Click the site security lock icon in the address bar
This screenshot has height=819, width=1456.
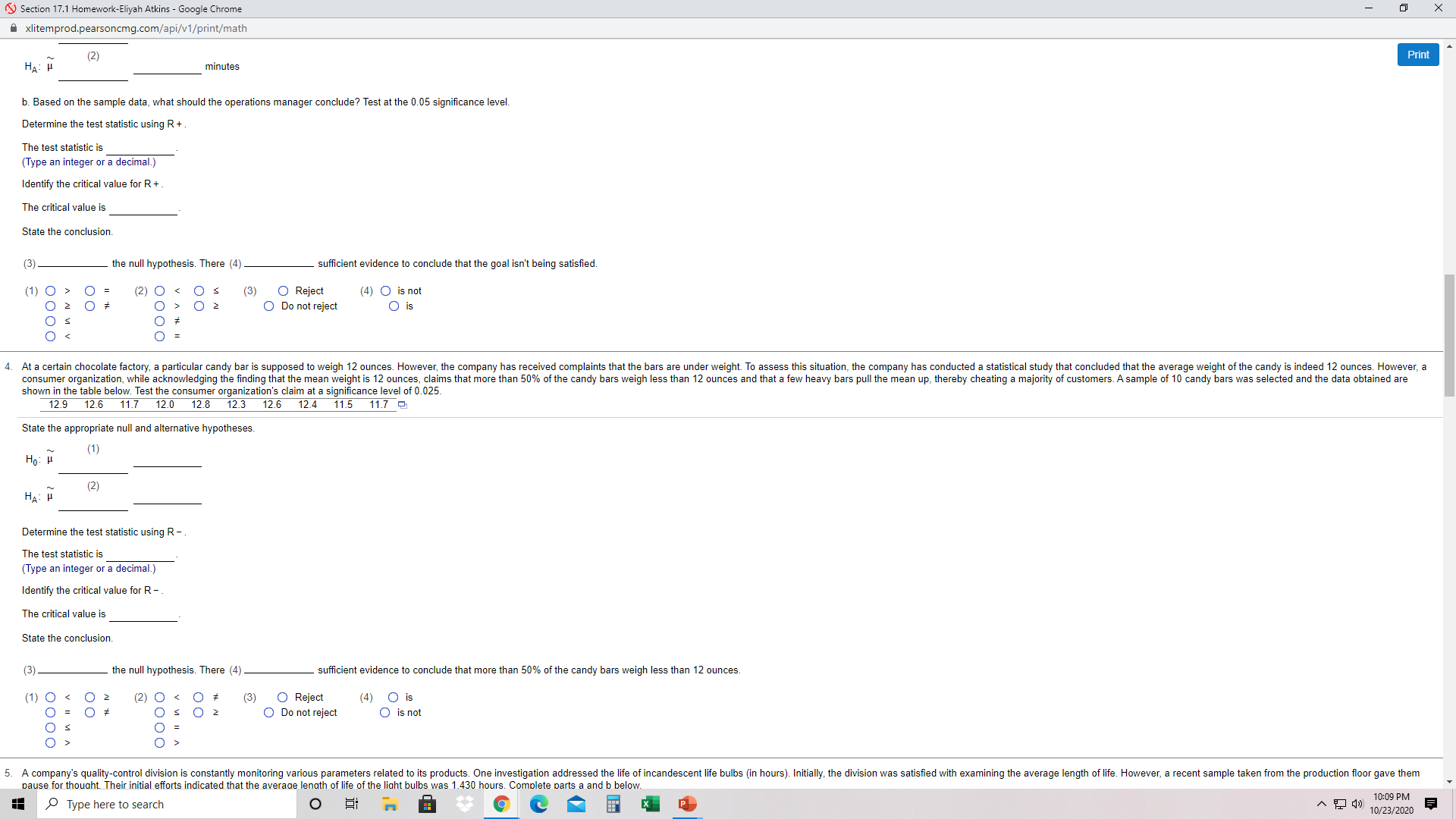(13, 28)
